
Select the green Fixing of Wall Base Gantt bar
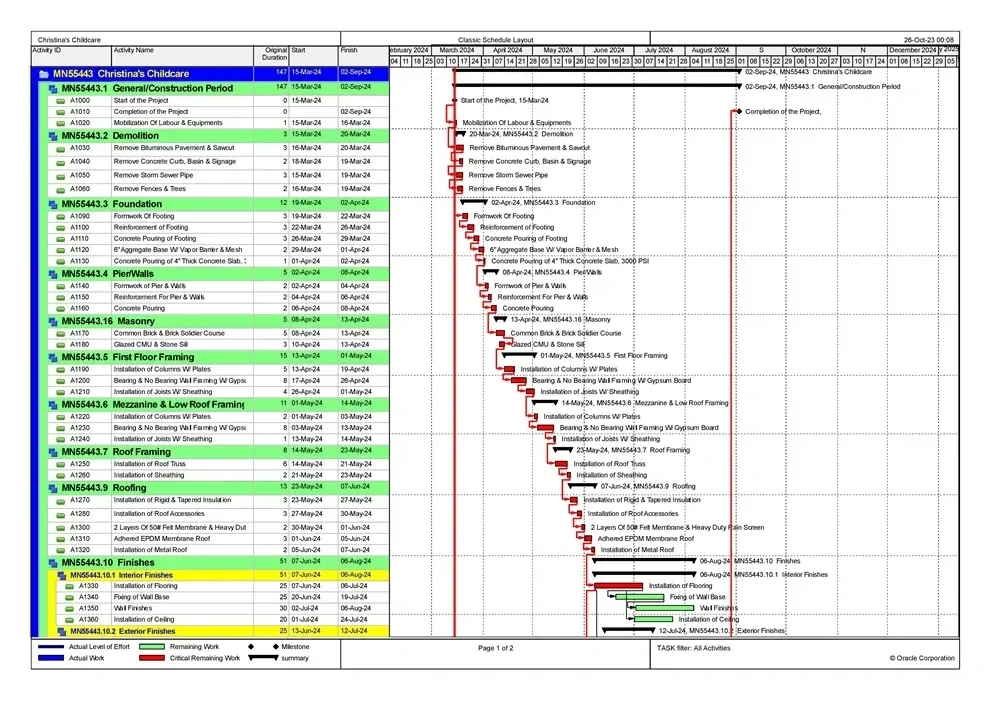(x=640, y=597)
